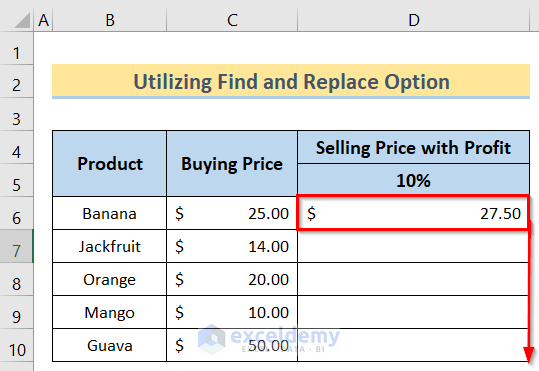The image size is (539, 371).
Task: Click the Select All corner triangle
Action: click(22, 21)
